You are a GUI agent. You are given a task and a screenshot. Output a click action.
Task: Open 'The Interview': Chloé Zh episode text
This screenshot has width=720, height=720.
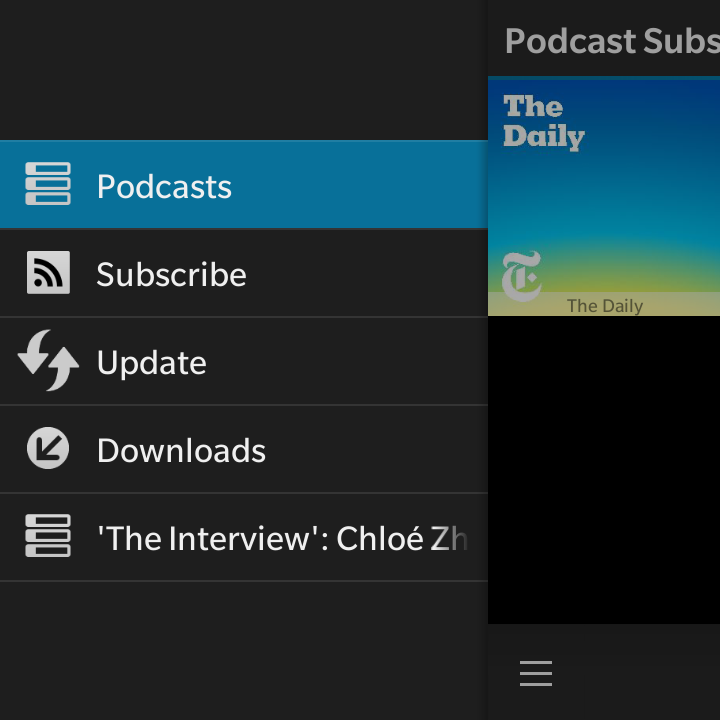(x=283, y=538)
